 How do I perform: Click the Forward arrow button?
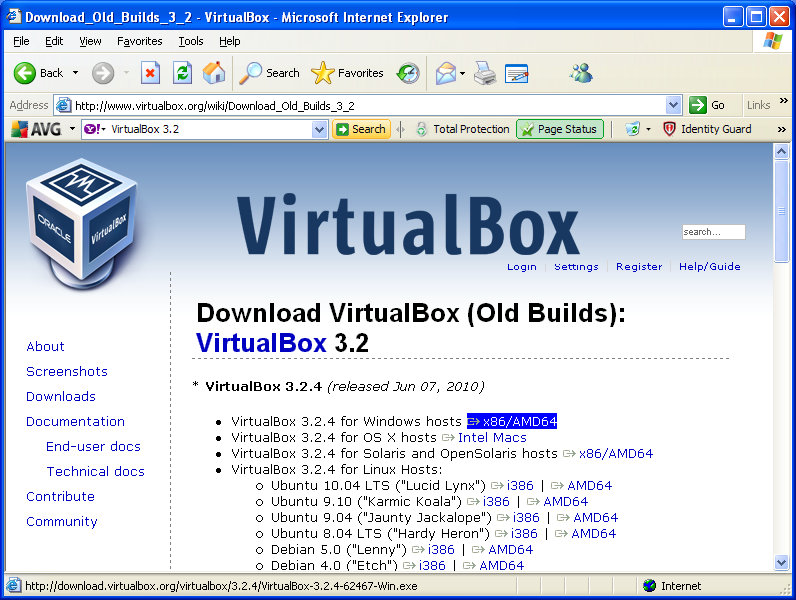[103, 73]
